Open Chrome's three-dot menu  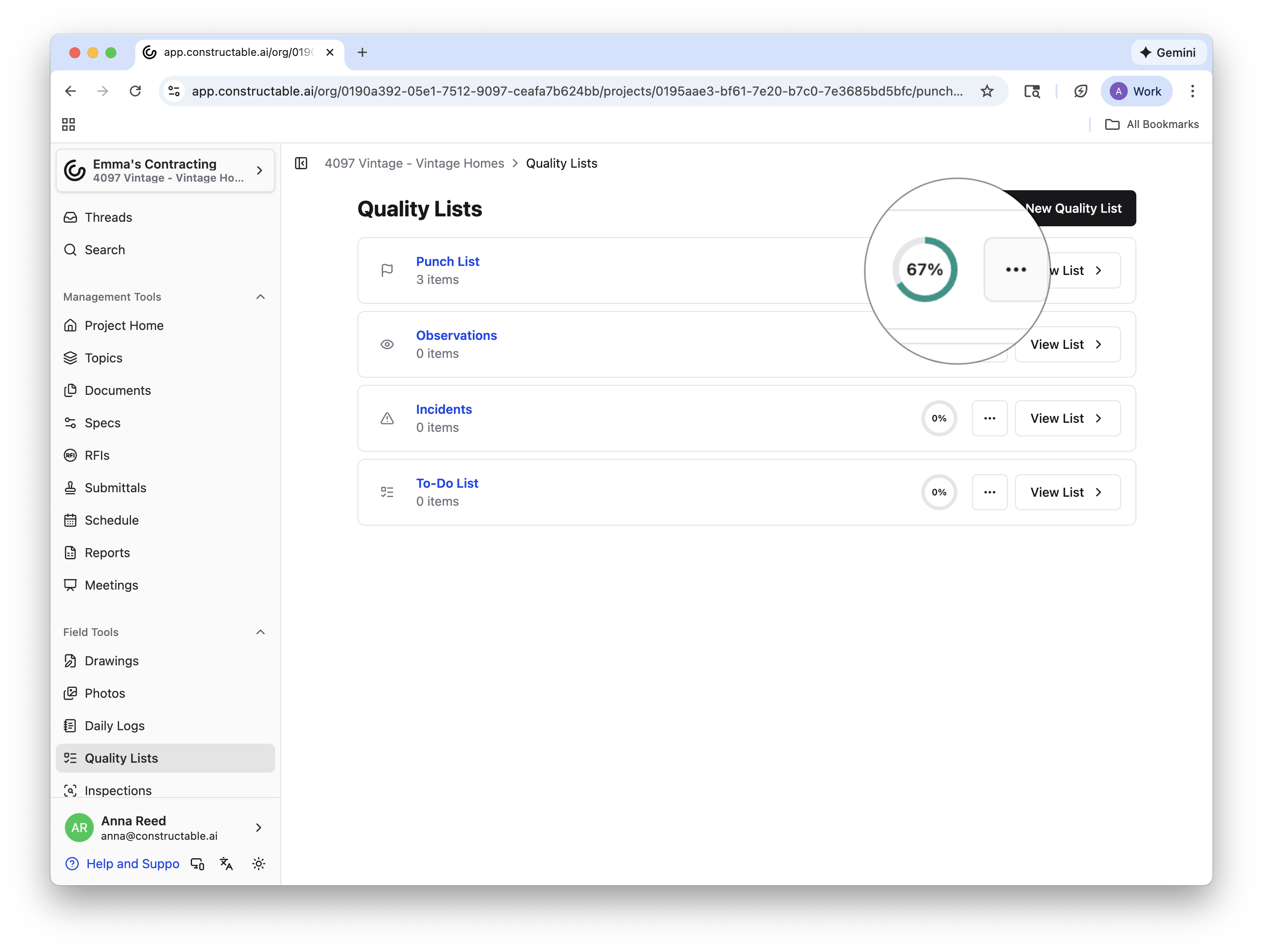[x=1192, y=92]
